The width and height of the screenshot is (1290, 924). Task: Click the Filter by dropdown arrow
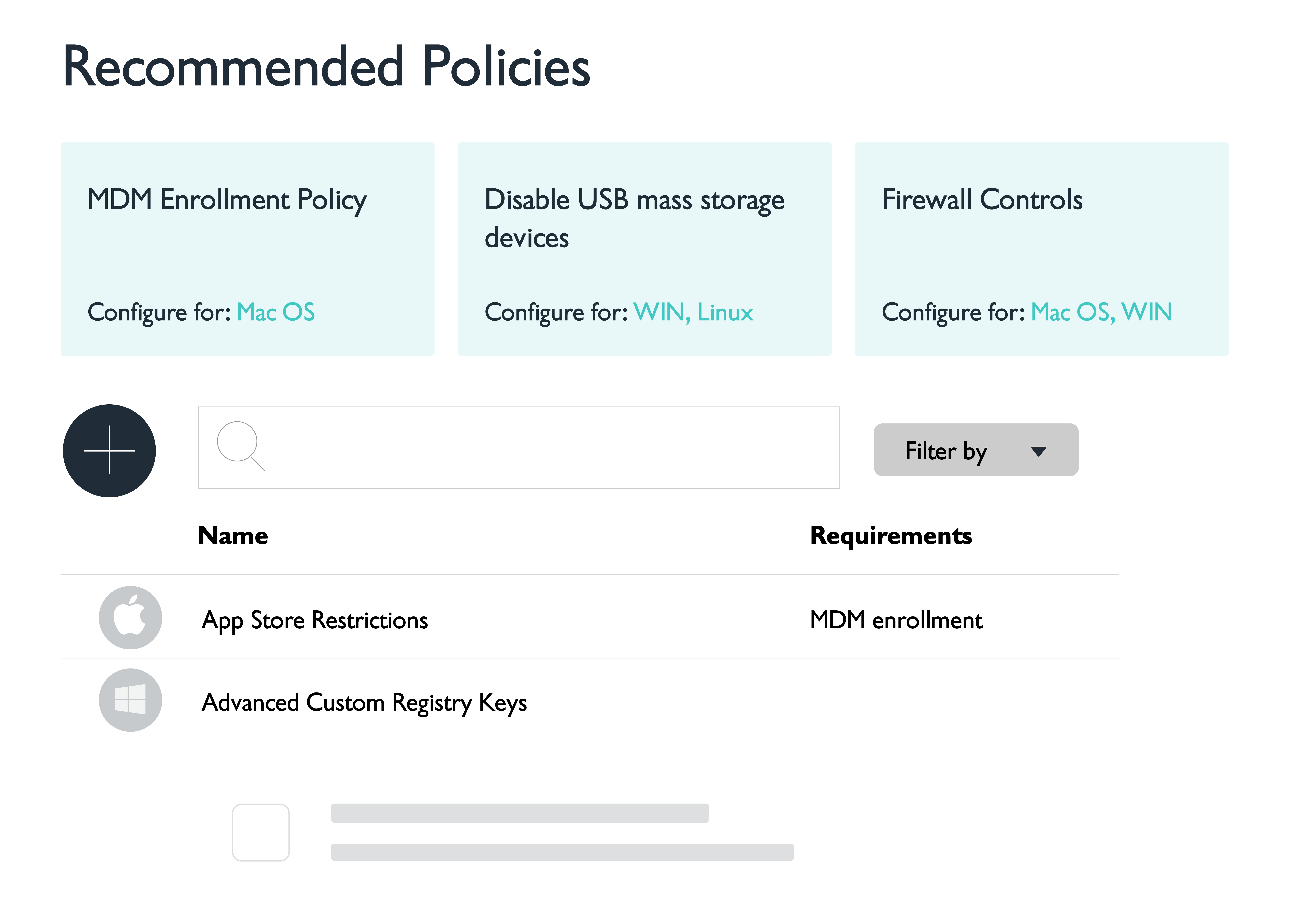click(1038, 451)
